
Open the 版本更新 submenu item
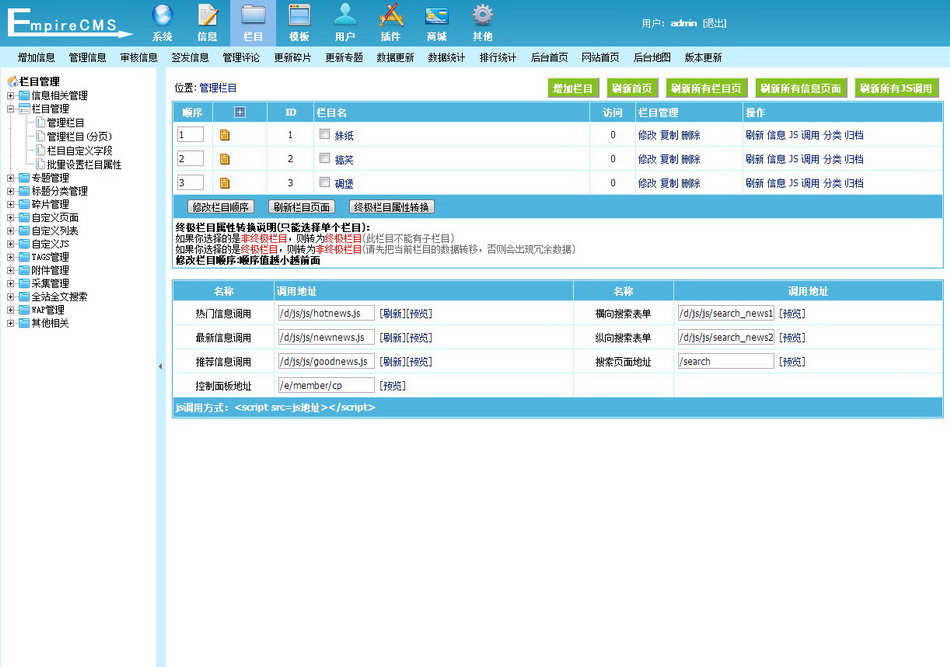click(x=703, y=58)
